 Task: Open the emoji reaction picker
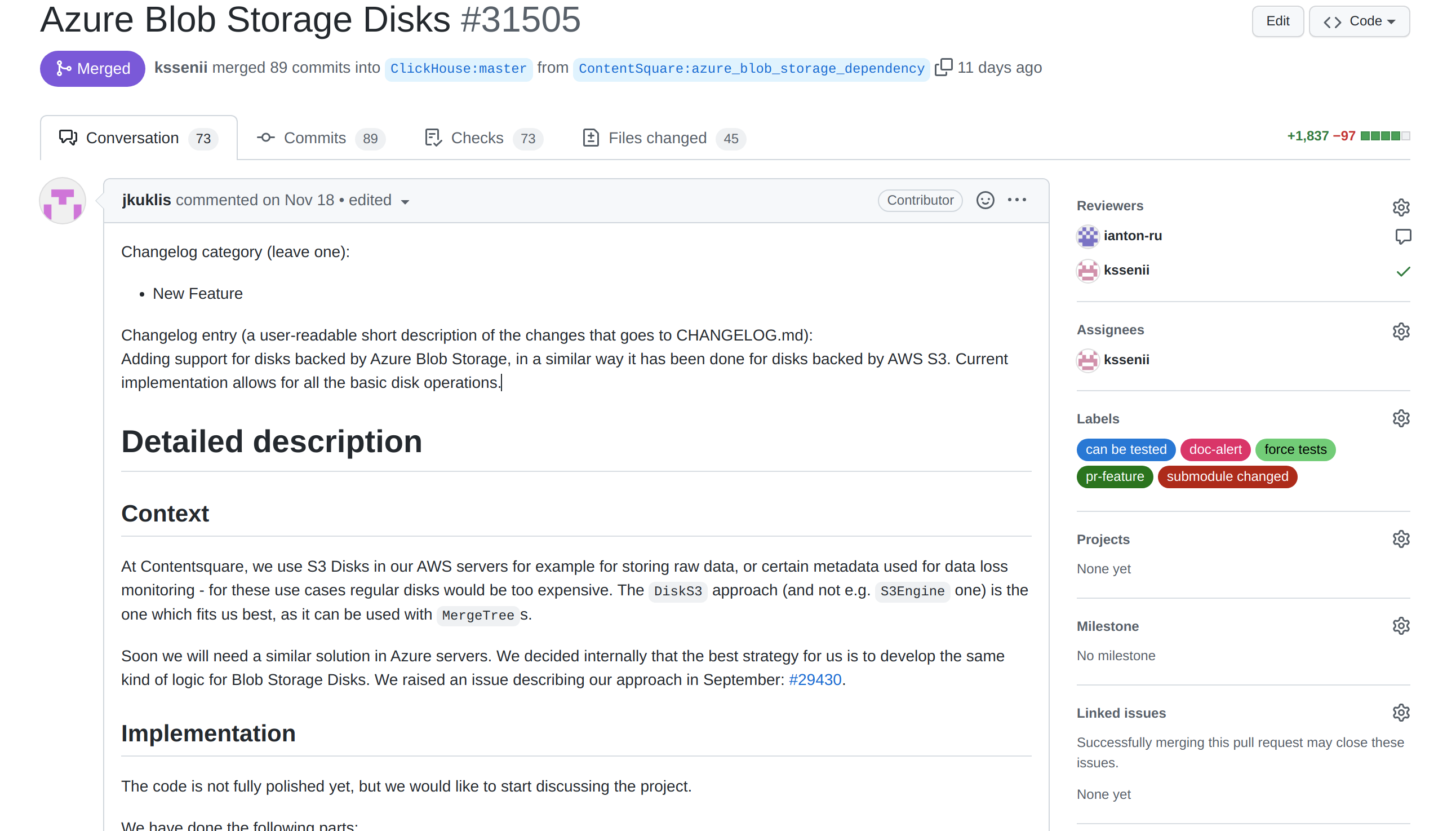click(985, 200)
